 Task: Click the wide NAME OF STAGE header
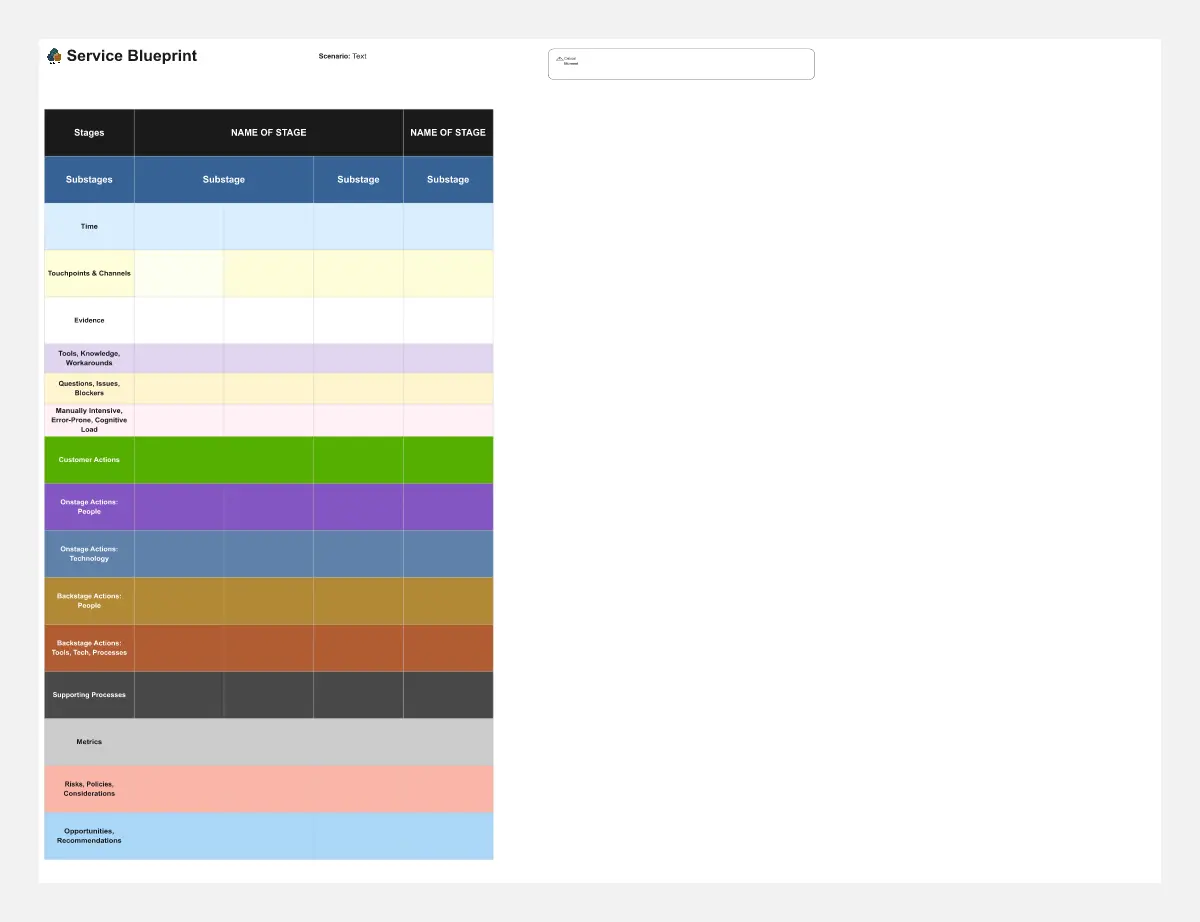[x=268, y=132]
